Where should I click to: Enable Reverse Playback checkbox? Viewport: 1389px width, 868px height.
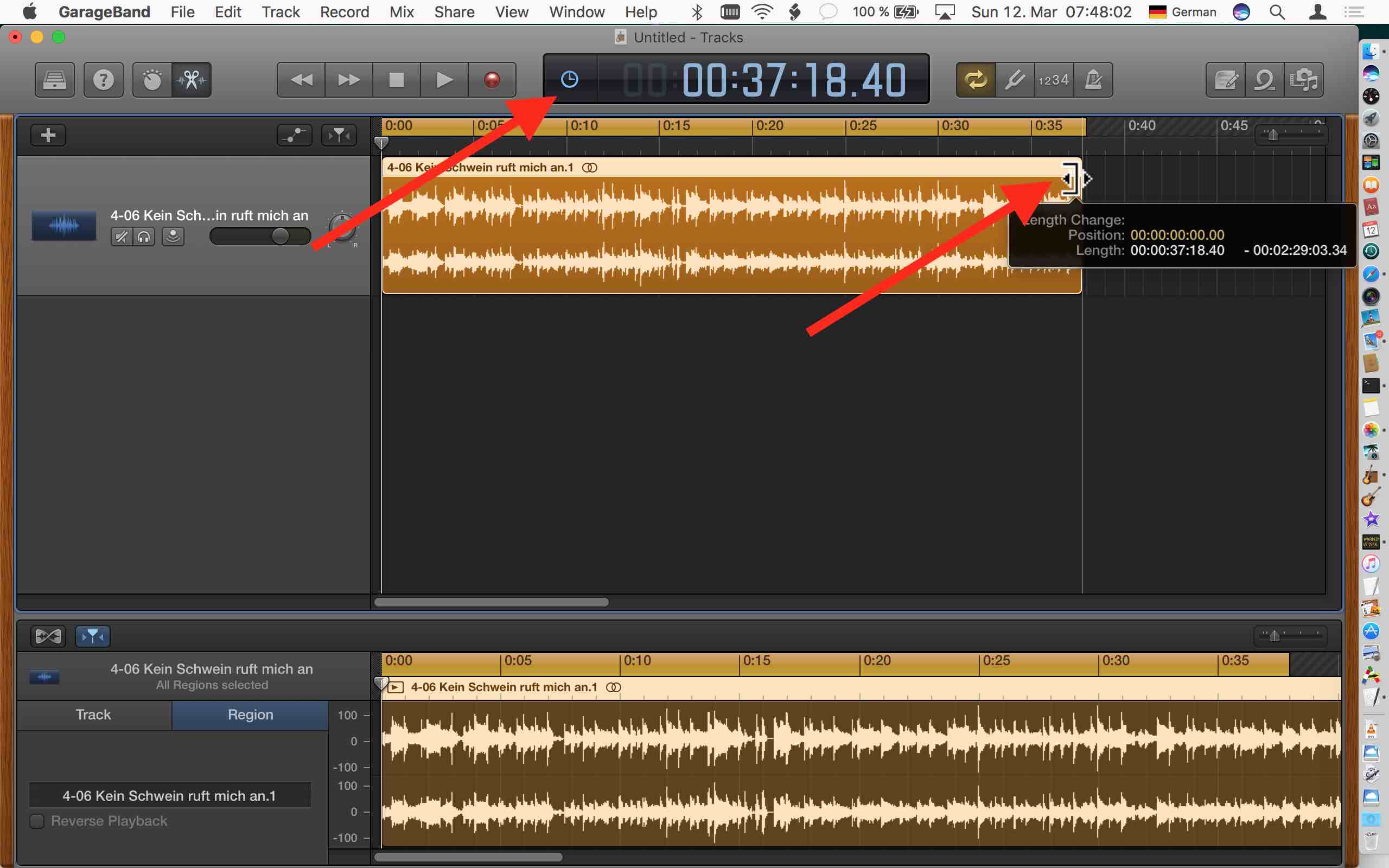pyautogui.click(x=37, y=821)
